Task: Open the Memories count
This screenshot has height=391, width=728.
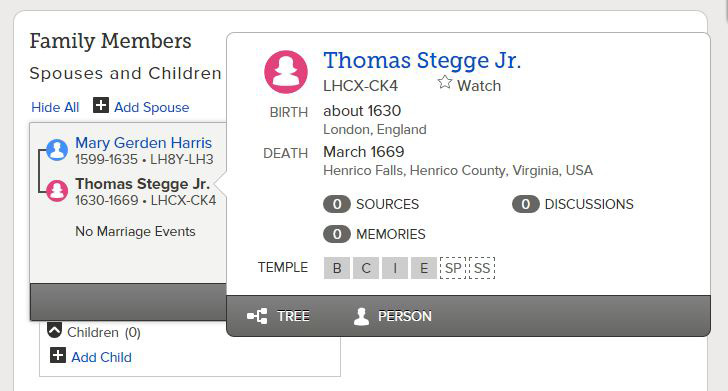Action: pyautogui.click(x=337, y=234)
